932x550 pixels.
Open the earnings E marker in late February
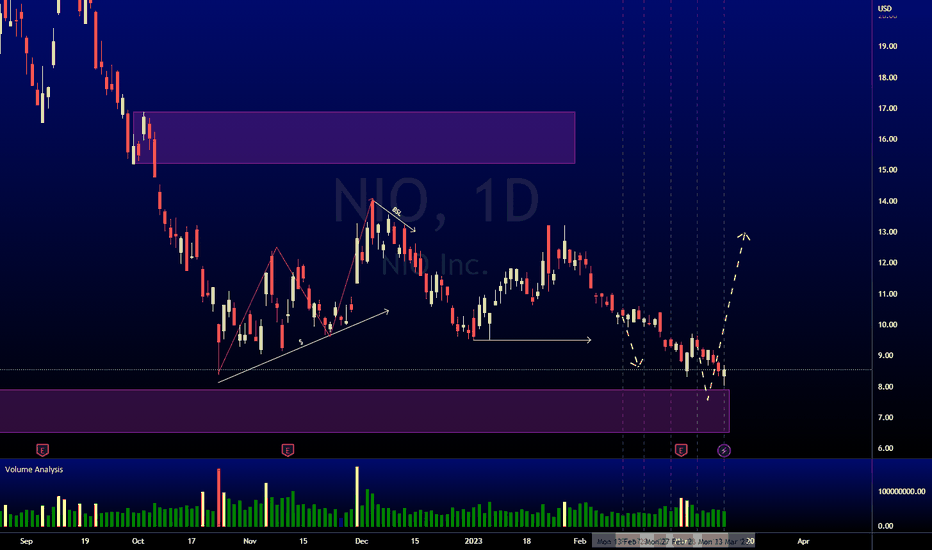click(681, 450)
